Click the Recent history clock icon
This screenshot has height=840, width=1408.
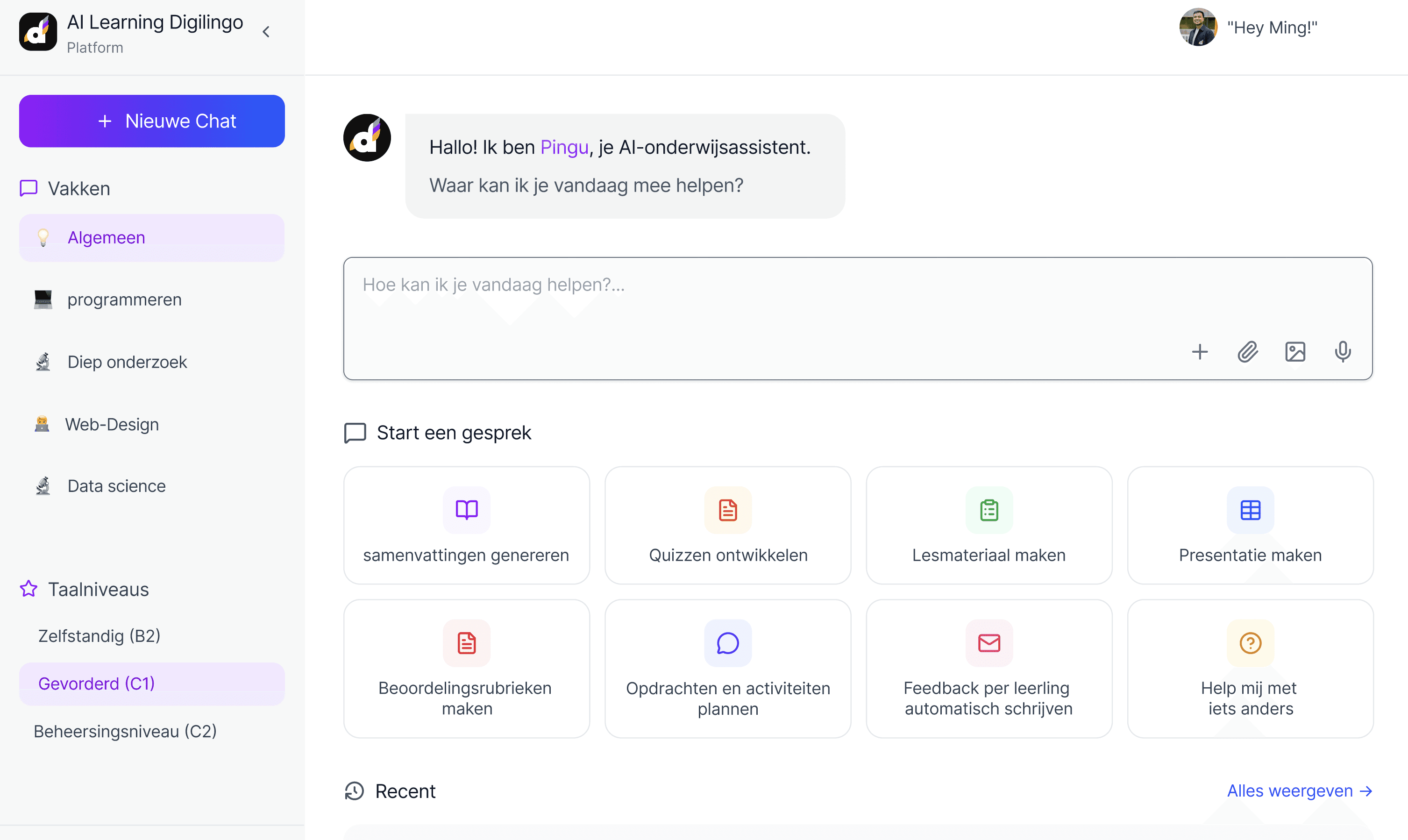click(354, 791)
